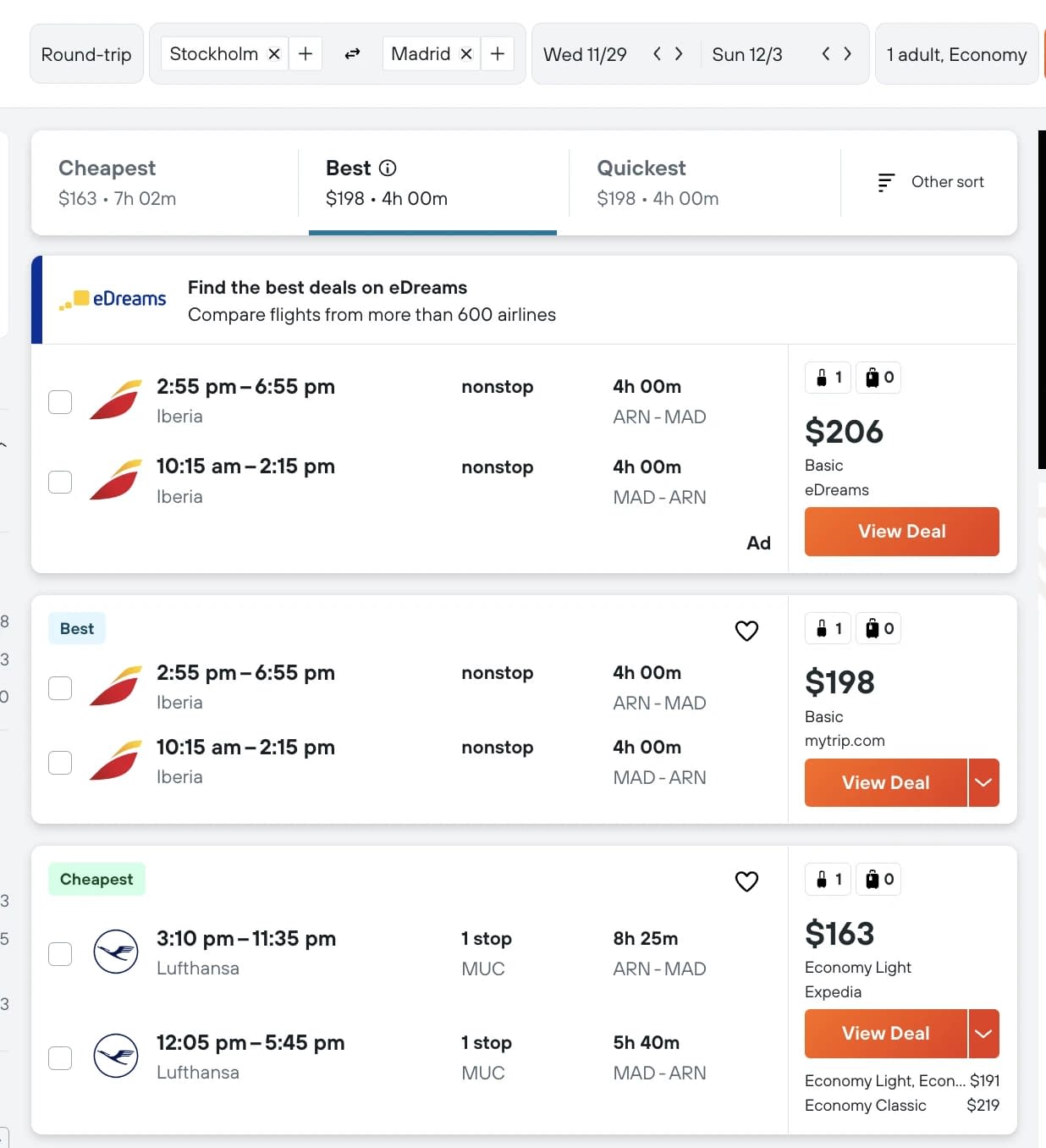This screenshot has width=1046, height=1148.
Task: Go to next departure date after Wed 11/29
Action: [x=679, y=54]
